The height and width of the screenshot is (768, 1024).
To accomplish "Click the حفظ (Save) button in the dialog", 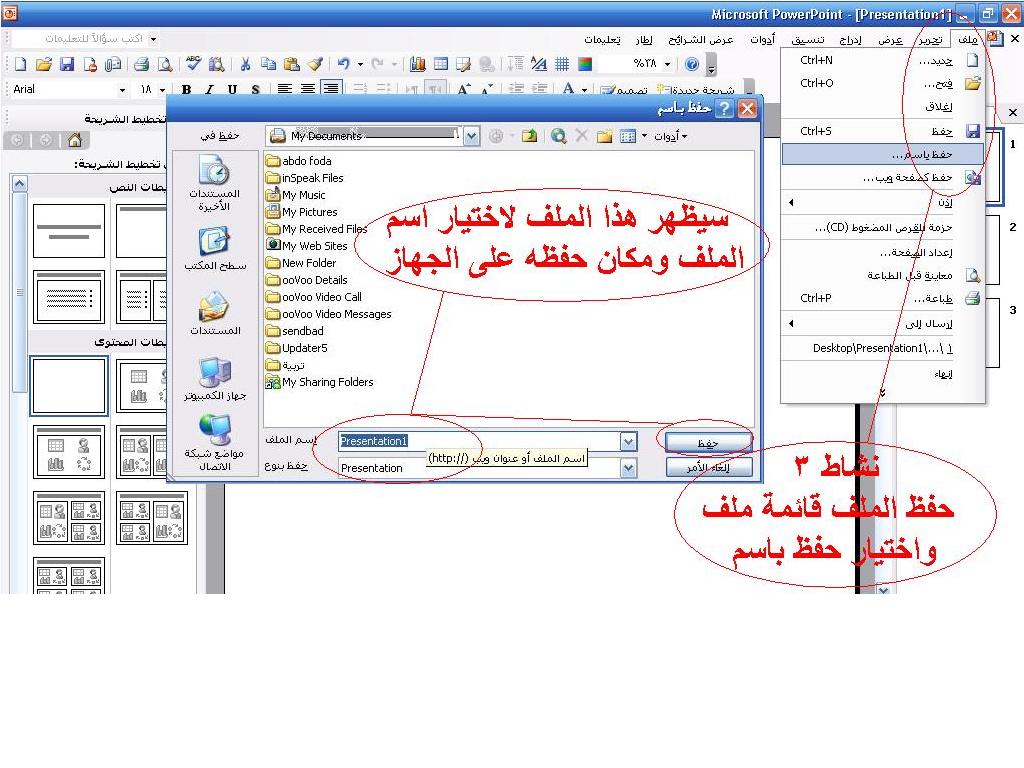I will click(709, 443).
